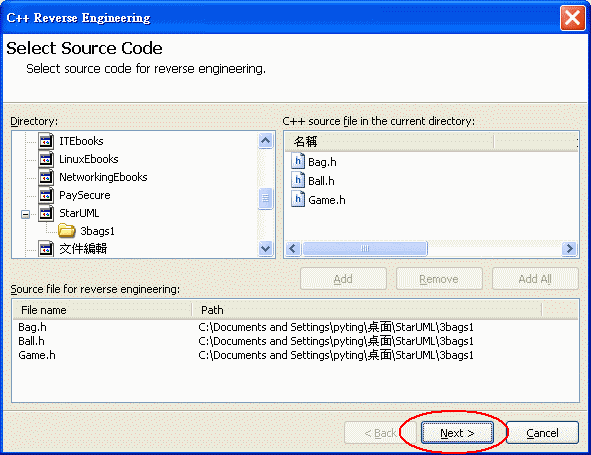
Task: Click the file list scroll right arrow
Action: point(570,248)
